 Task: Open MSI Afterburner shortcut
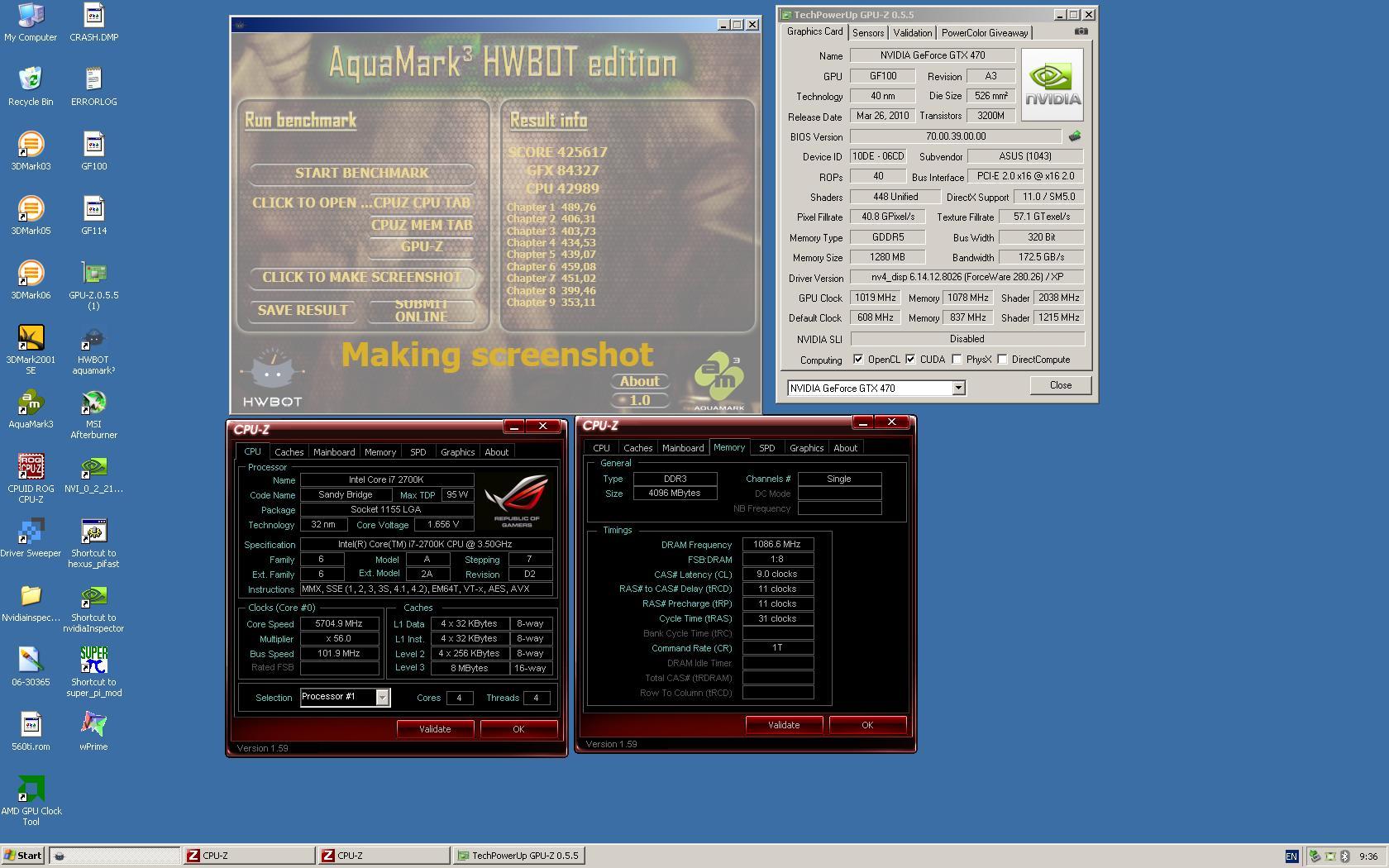[93, 414]
